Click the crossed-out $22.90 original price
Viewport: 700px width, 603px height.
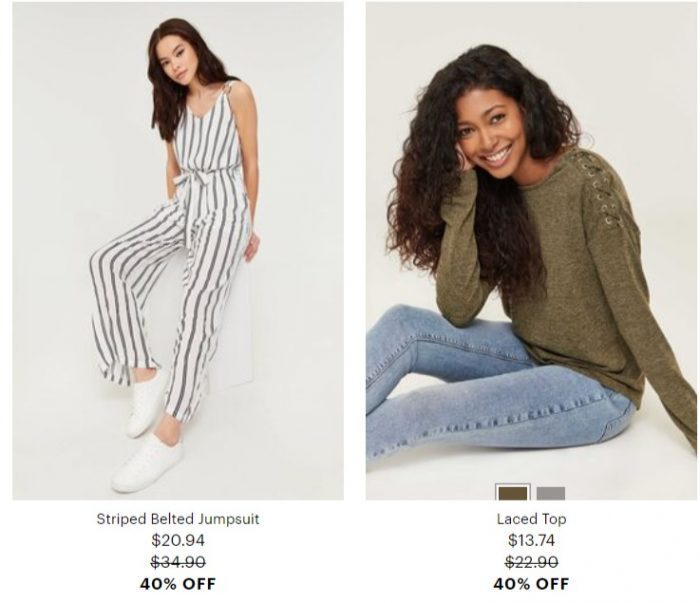click(x=531, y=562)
